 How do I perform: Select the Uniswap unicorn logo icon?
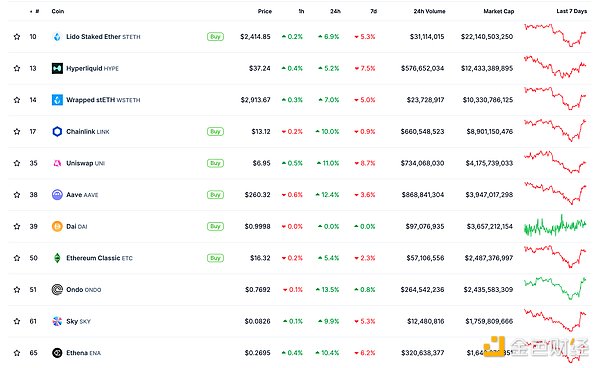point(57,163)
